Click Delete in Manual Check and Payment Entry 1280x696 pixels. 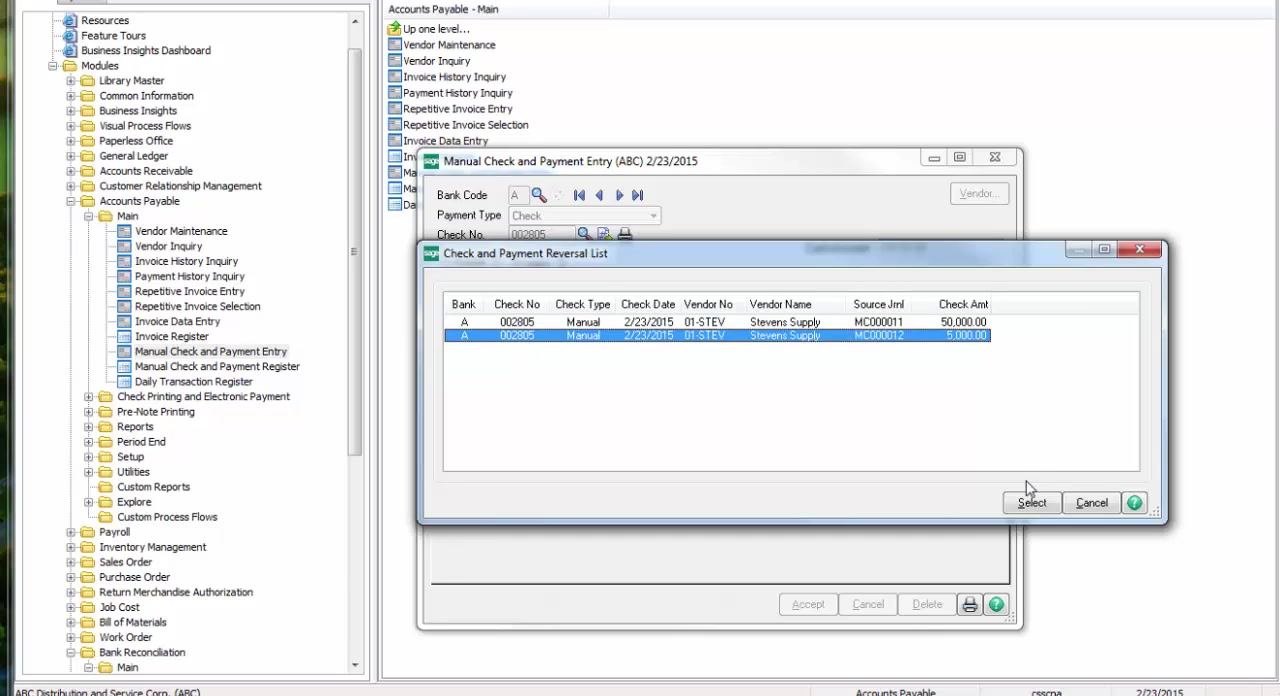click(927, 604)
